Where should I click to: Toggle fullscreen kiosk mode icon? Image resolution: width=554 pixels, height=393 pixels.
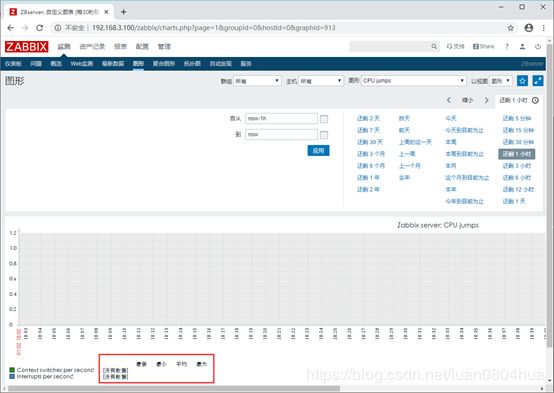pos(538,81)
